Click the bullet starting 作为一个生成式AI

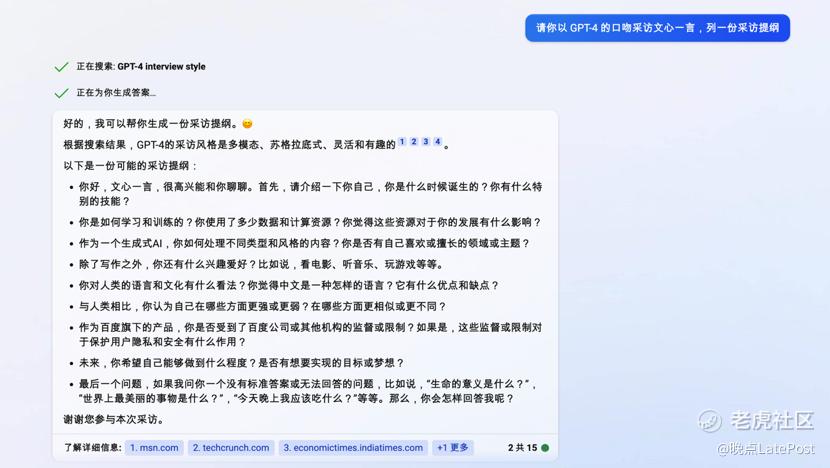point(304,244)
